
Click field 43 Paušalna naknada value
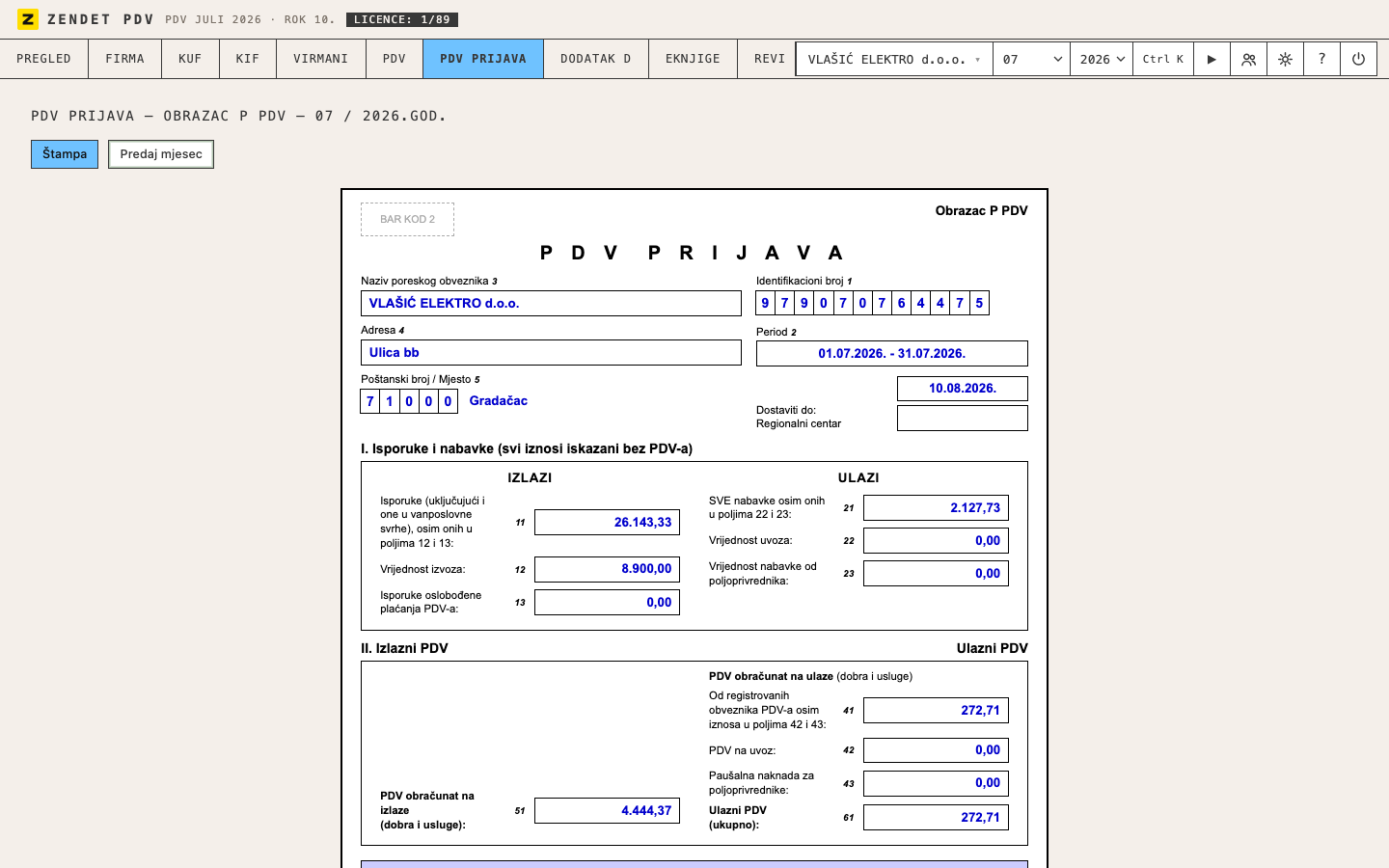point(936,782)
